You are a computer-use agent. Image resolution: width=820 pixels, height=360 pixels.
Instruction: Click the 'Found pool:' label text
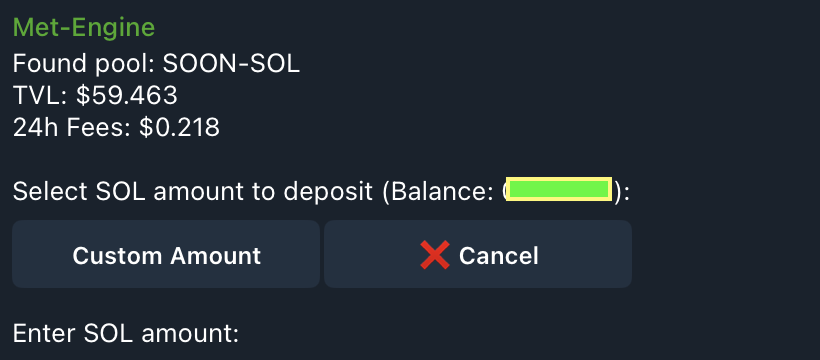point(84,64)
